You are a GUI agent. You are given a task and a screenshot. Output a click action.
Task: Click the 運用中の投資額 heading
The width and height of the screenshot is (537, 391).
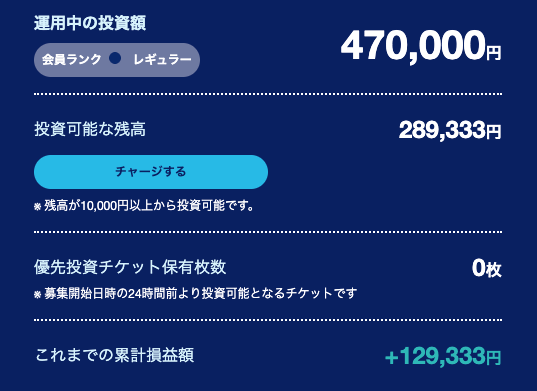[90, 23]
